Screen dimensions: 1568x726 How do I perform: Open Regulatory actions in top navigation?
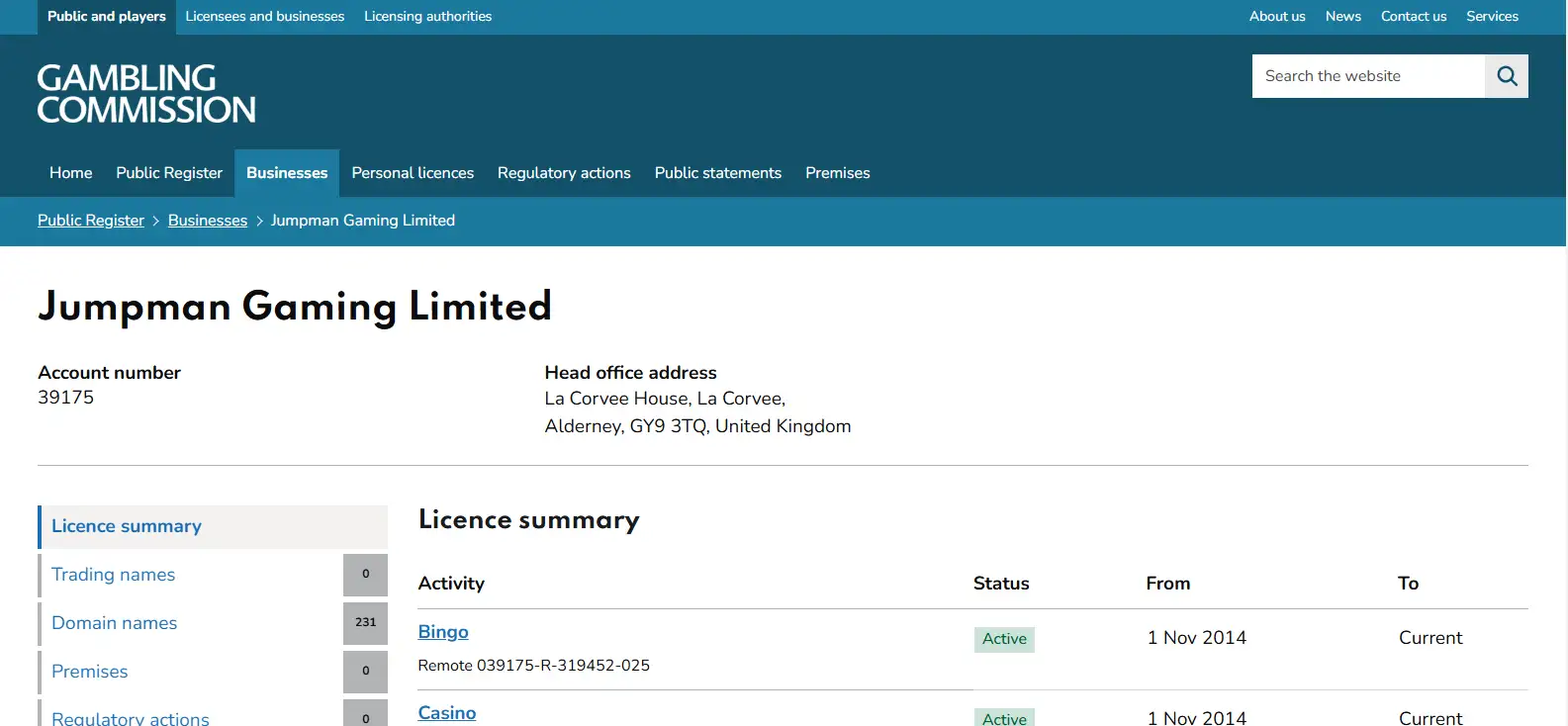point(564,173)
